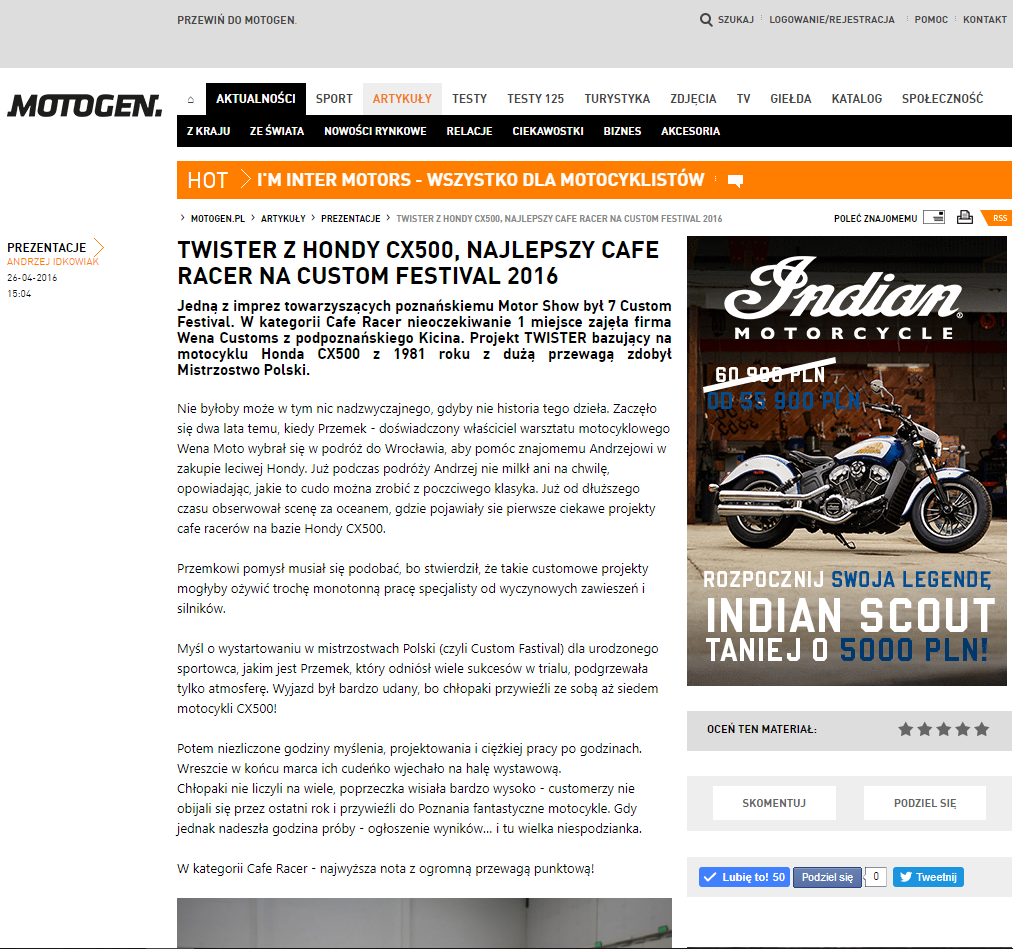Click the SKOMENTUJ button
Viewport: 1013px width, 949px height.
[x=774, y=803]
